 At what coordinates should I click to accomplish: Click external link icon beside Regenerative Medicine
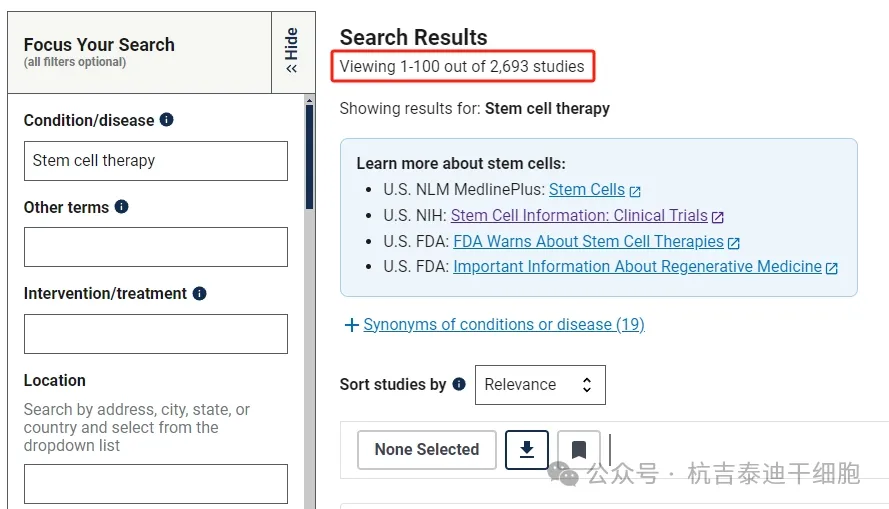(x=832, y=268)
